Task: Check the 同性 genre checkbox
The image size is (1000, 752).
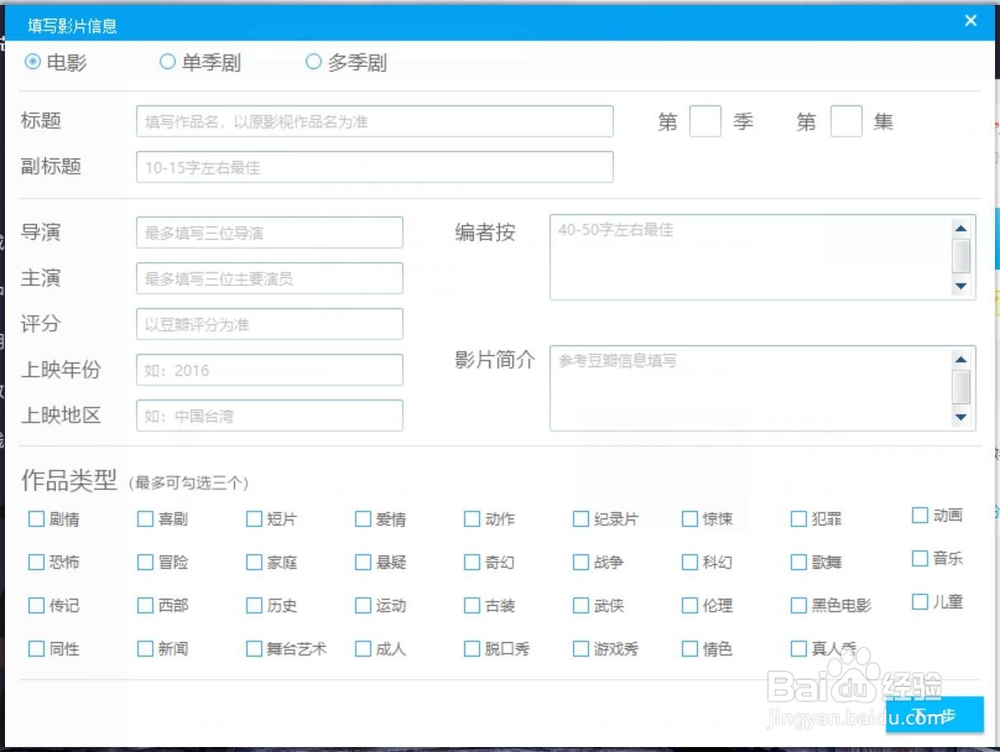Action: point(36,649)
